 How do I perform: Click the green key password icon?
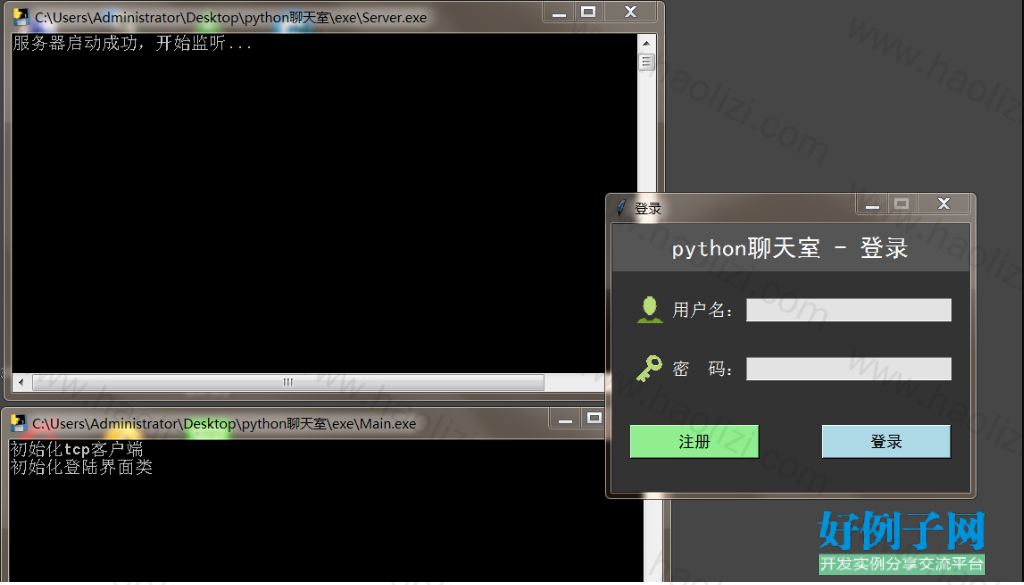[x=649, y=368]
